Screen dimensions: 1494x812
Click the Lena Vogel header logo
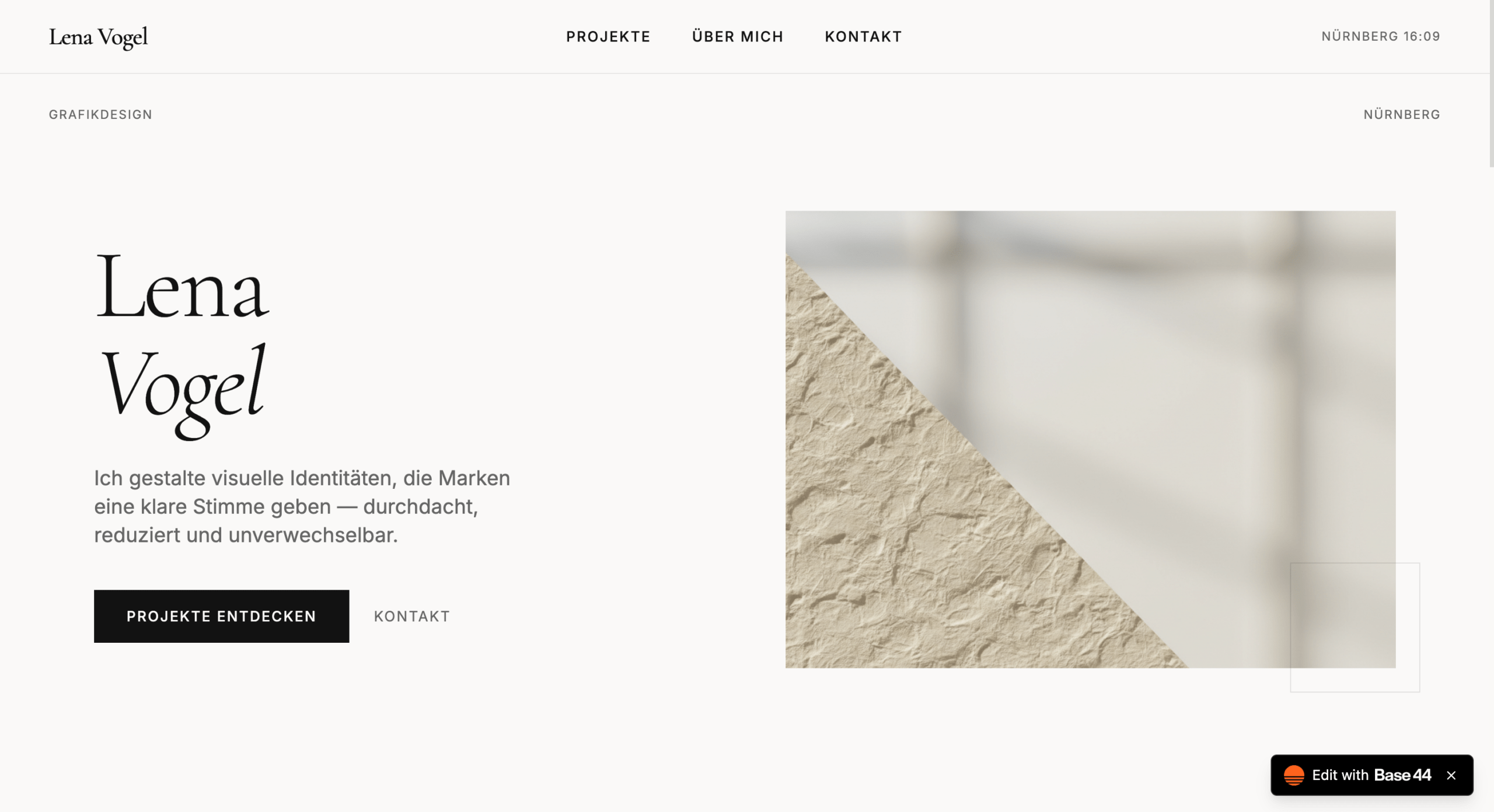coord(98,37)
